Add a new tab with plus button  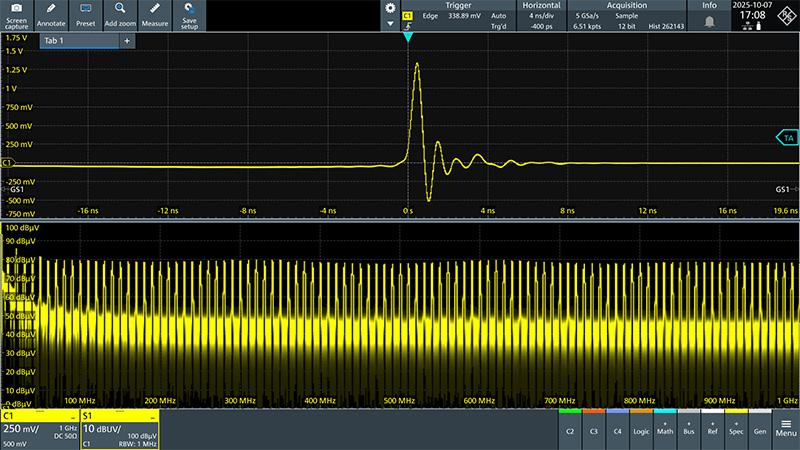tap(126, 41)
